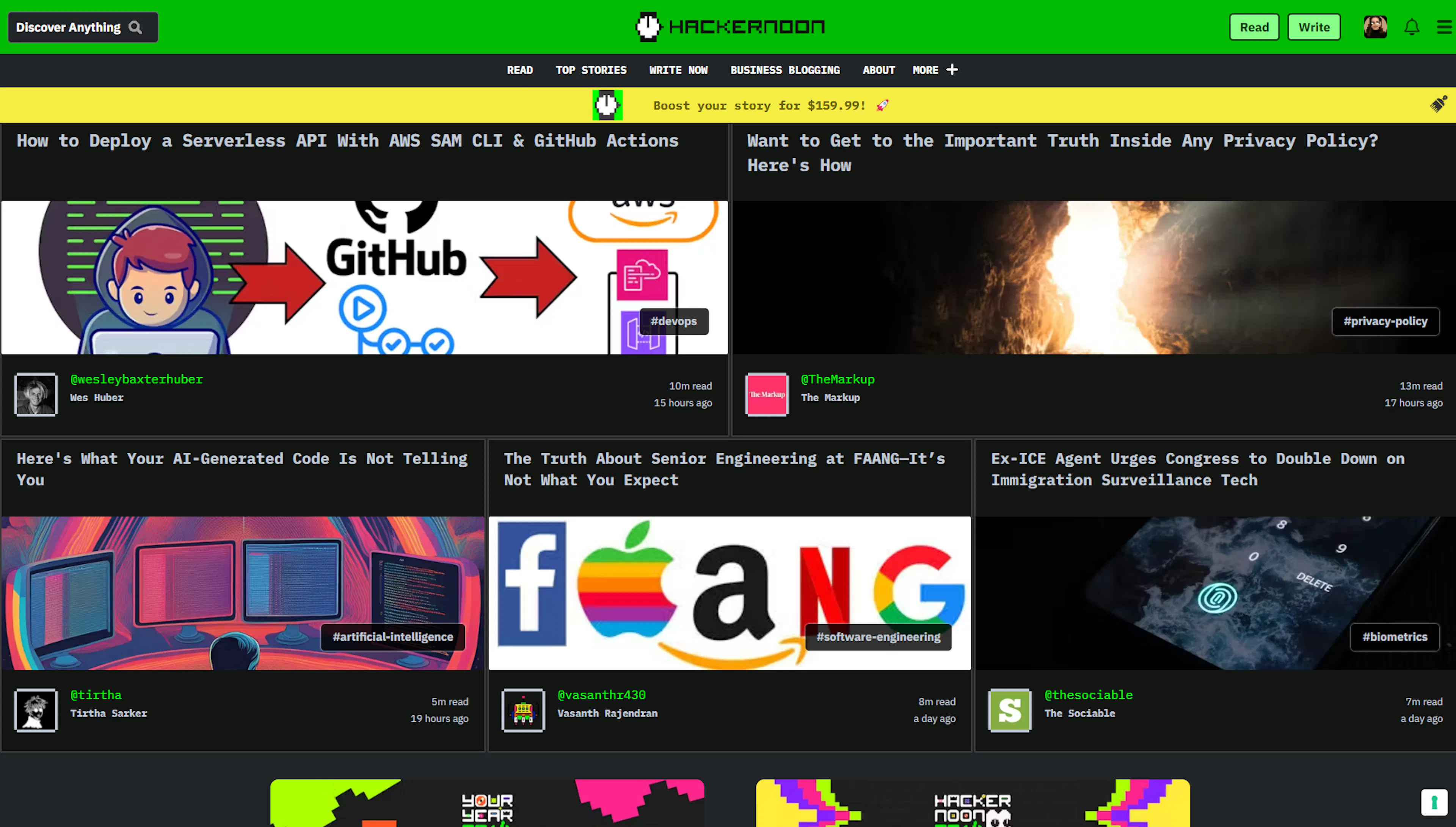This screenshot has height=827, width=1456.
Task: Click the Tirtha Sarker author name
Action: point(108,713)
